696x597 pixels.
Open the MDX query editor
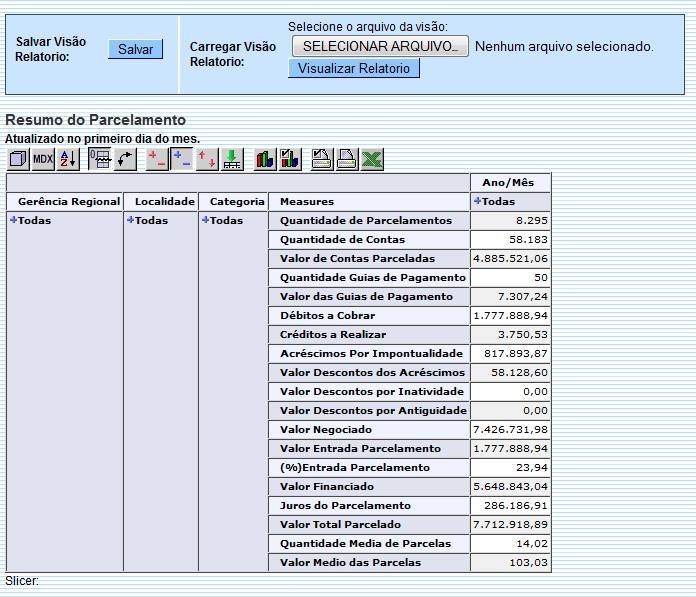pos(43,159)
